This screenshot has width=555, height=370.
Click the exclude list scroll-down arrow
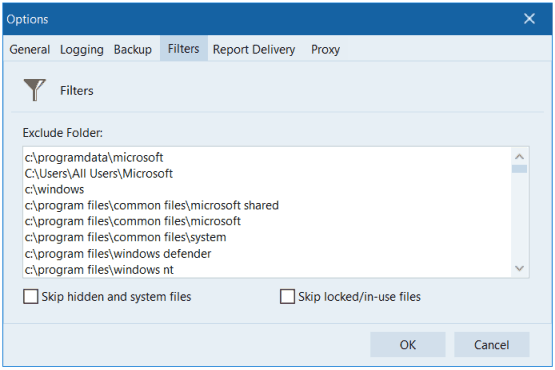pos(520,268)
